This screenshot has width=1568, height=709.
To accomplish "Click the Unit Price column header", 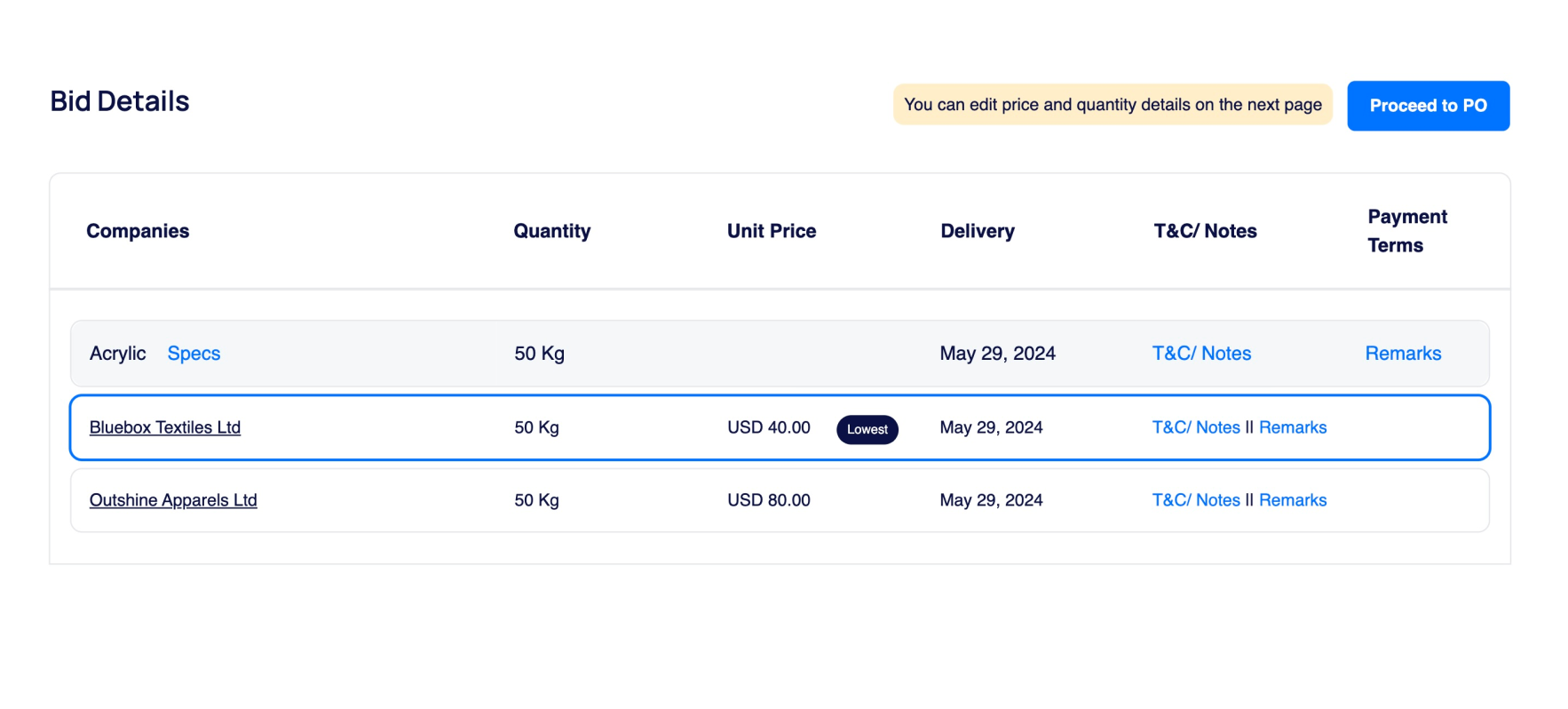I will (x=772, y=231).
